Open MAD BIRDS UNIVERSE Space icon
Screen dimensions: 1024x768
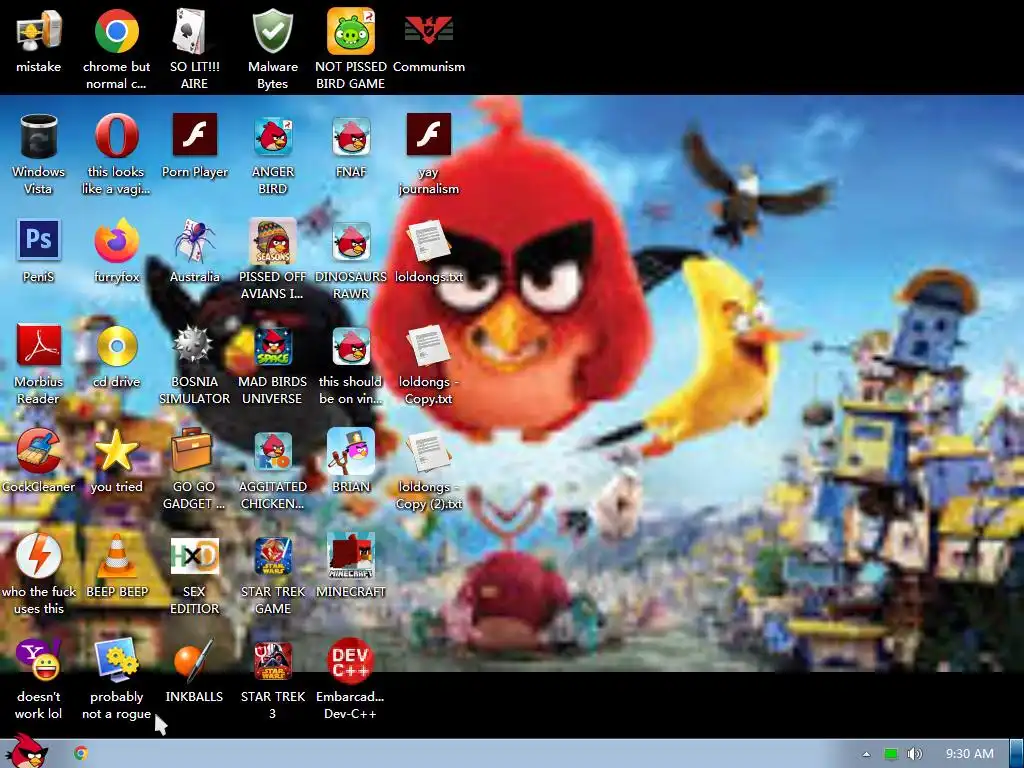tap(272, 345)
